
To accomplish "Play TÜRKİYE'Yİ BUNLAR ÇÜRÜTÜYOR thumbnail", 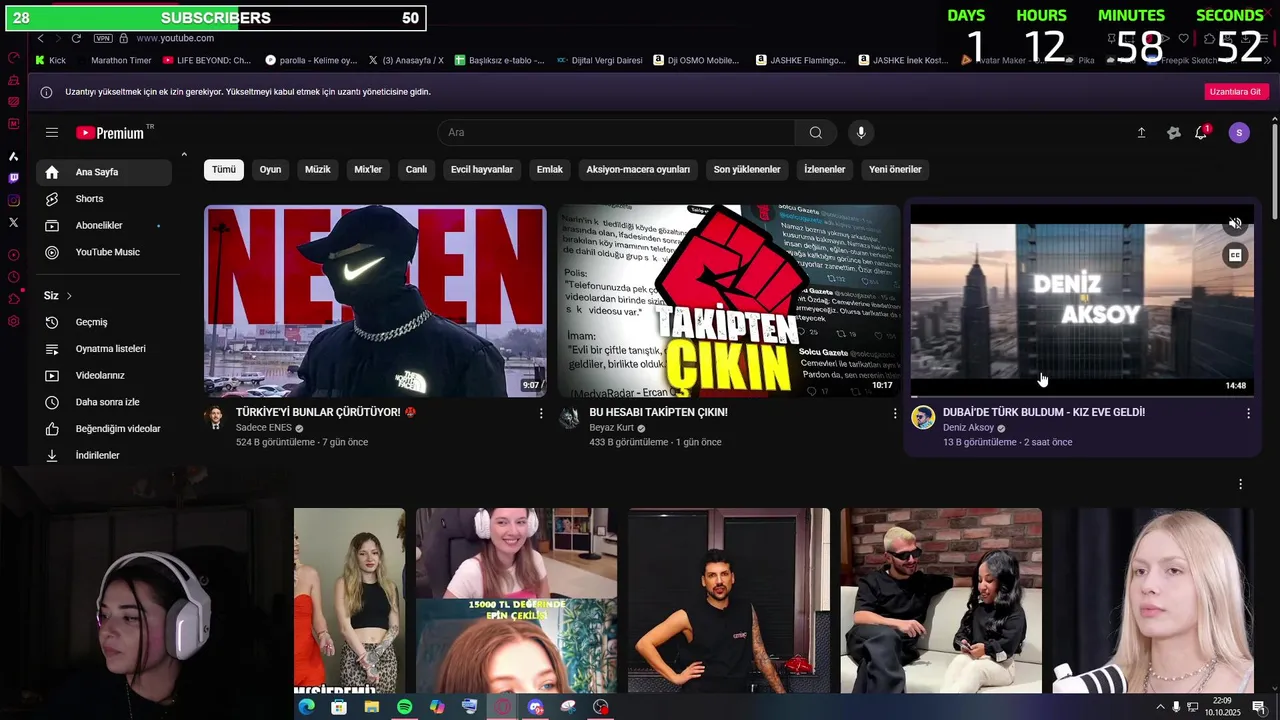I will coord(375,301).
